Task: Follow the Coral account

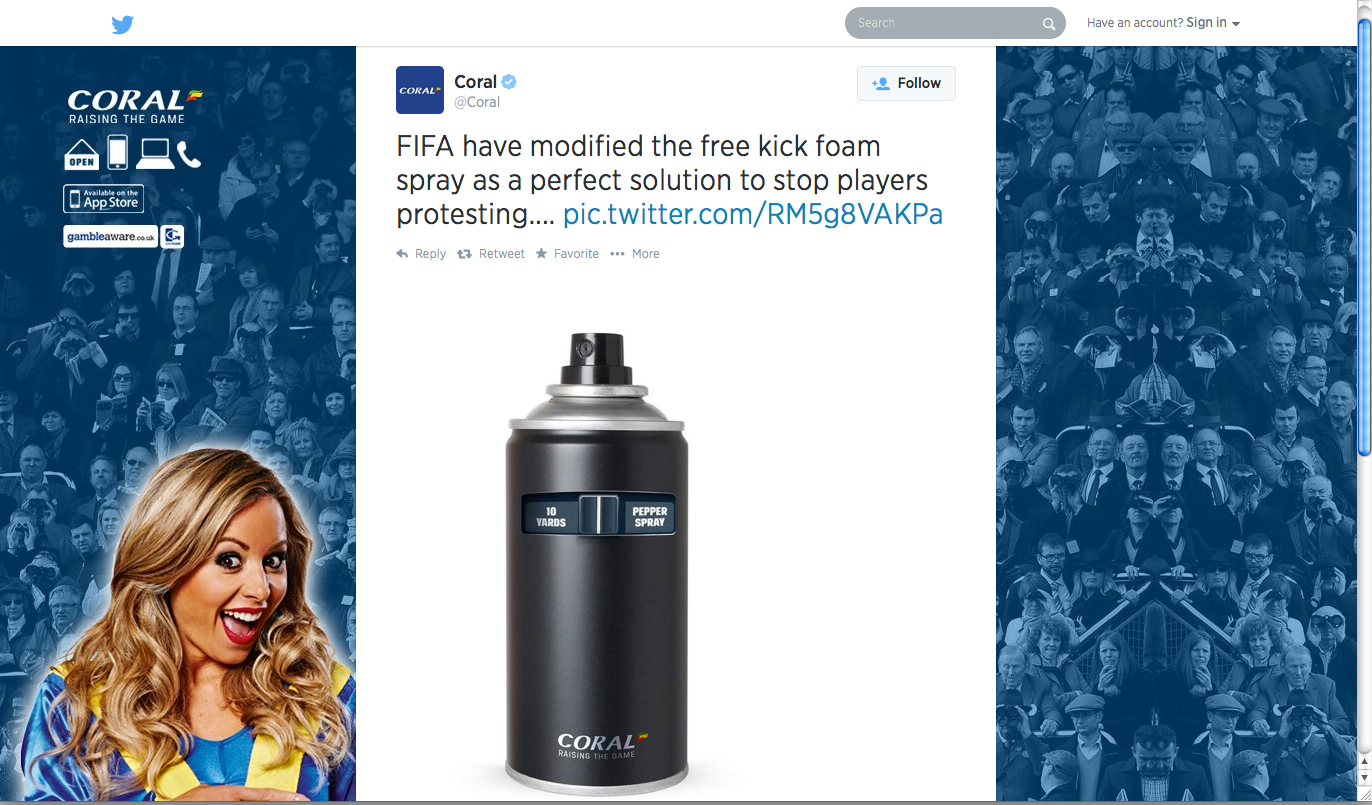Action: click(906, 83)
